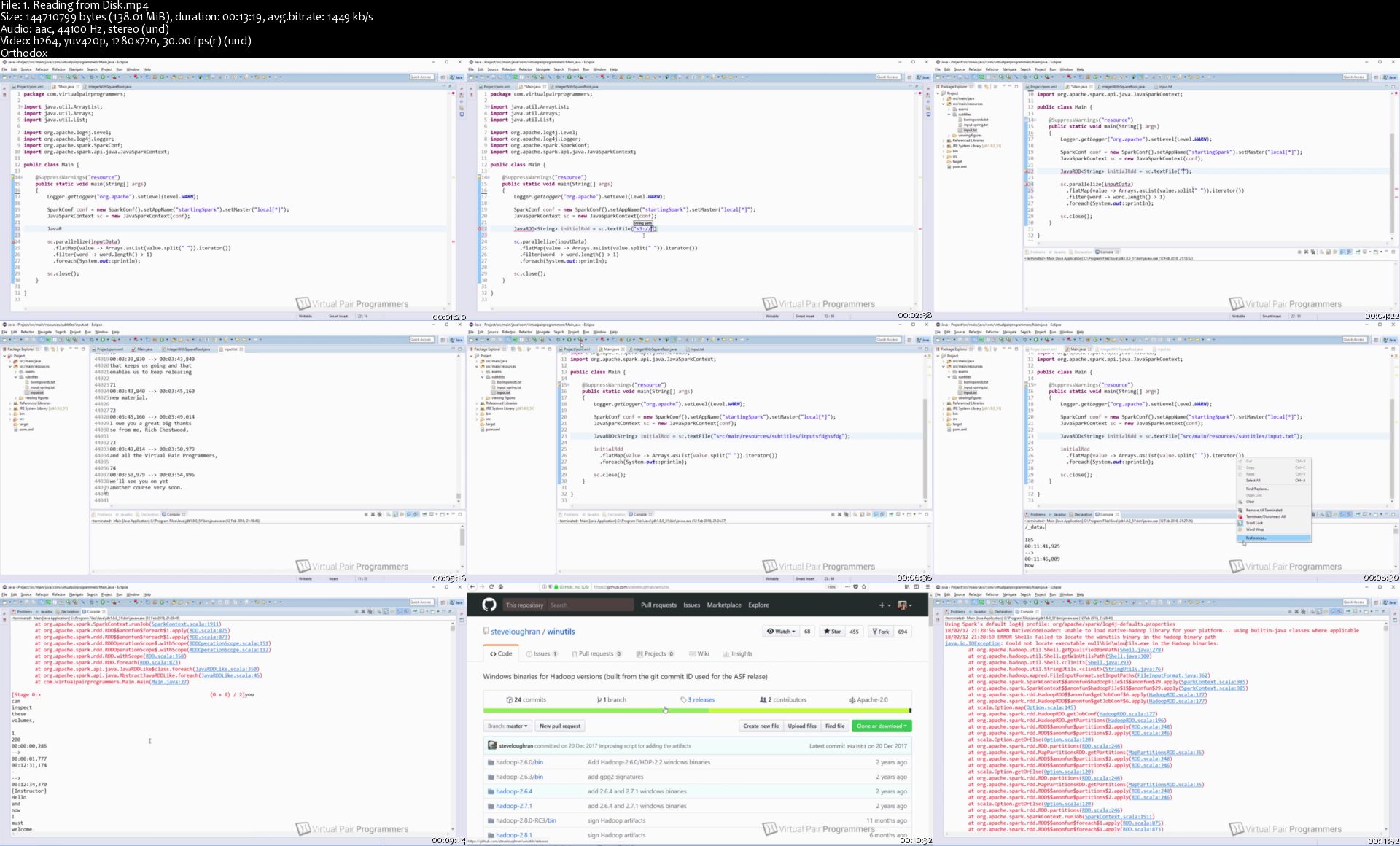Toggle the Scroll Lock icon in 00:05:16 console toolbar
The width and height of the screenshot is (1400, 846).
(x=395, y=514)
